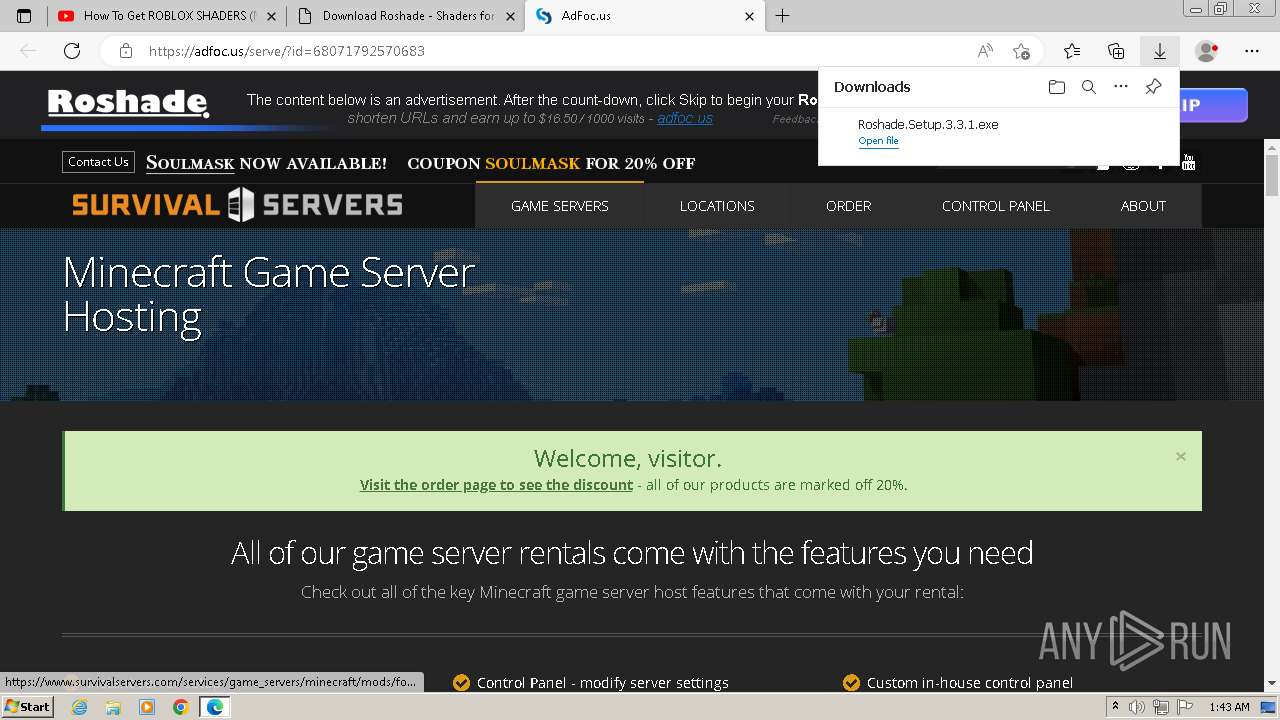The image size is (1280, 720).
Task: Open the tab actions menu icon
Action: [24, 16]
